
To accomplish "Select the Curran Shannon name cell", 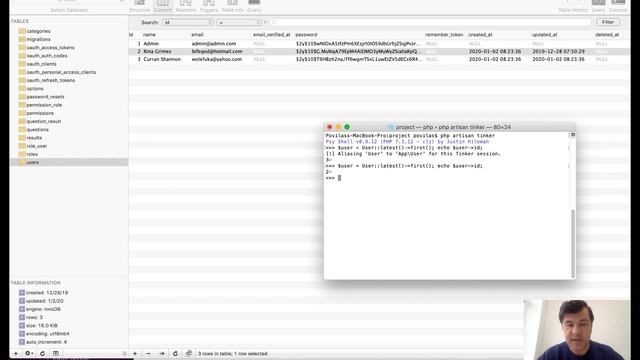I will point(162,59).
